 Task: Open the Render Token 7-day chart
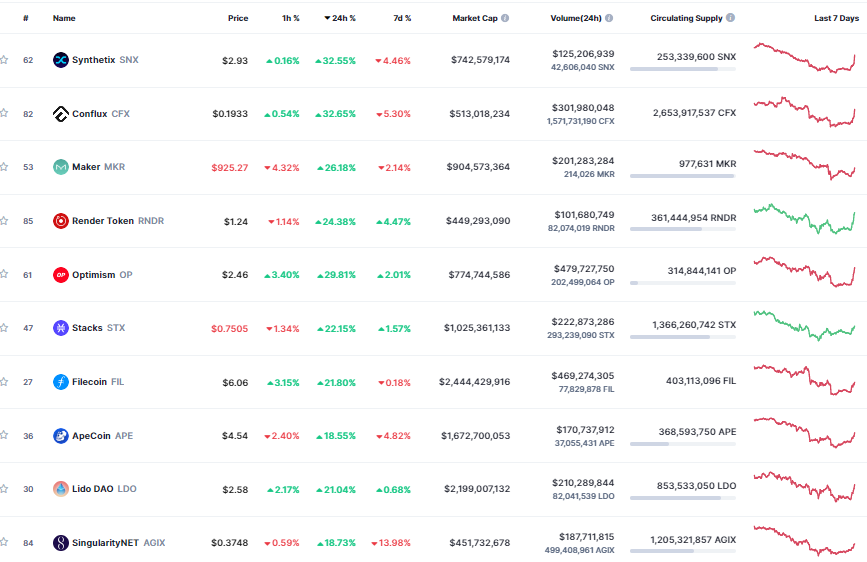coord(805,219)
